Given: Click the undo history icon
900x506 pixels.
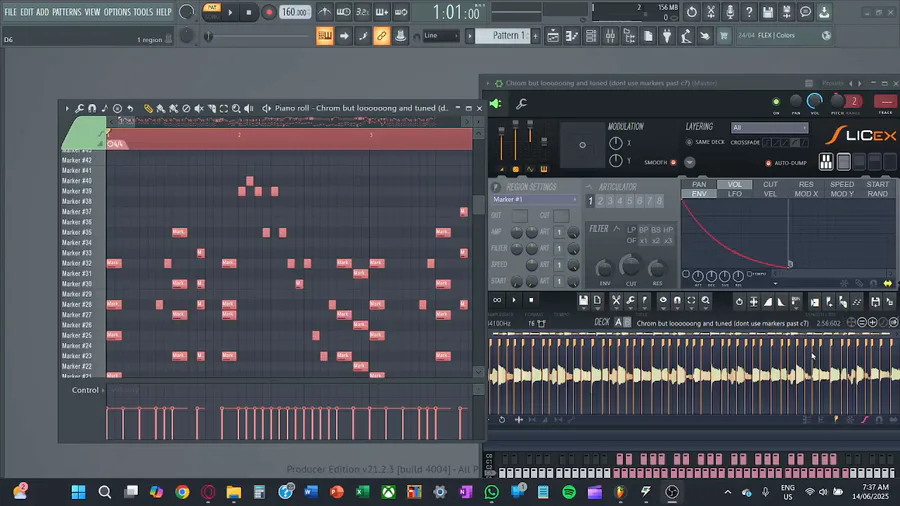Looking at the screenshot, I should (x=692, y=12).
